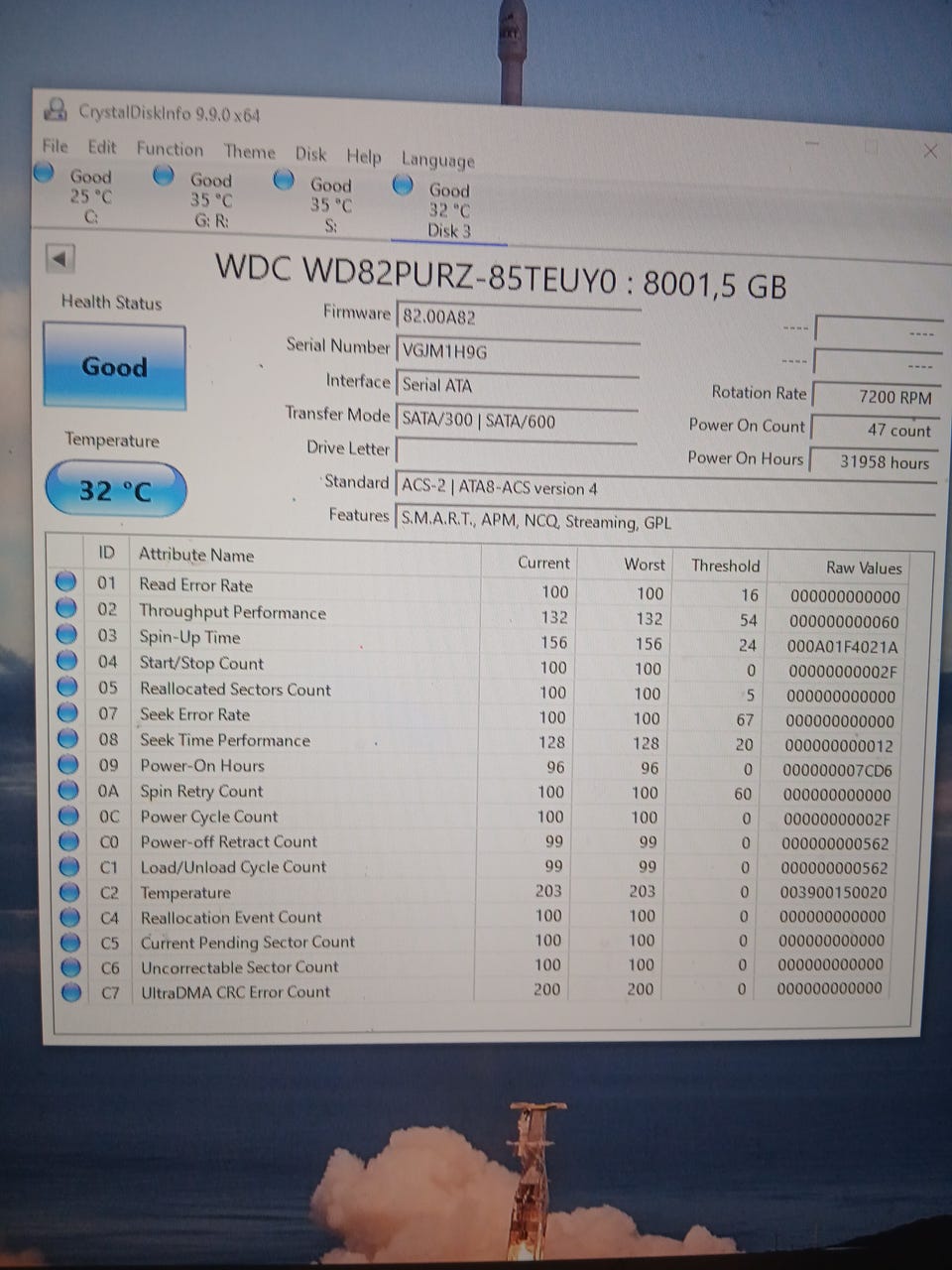The width and height of the screenshot is (952, 1270).
Task: Click status icon for Read Error Rate
Action: tap(66, 581)
